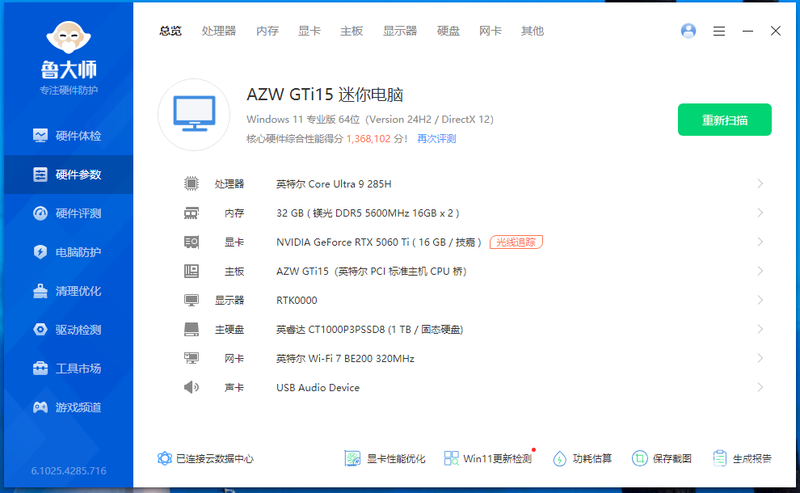Close the 鲁大师 window
Image resolution: width=800 pixels, height=493 pixels.
[x=776, y=31]
